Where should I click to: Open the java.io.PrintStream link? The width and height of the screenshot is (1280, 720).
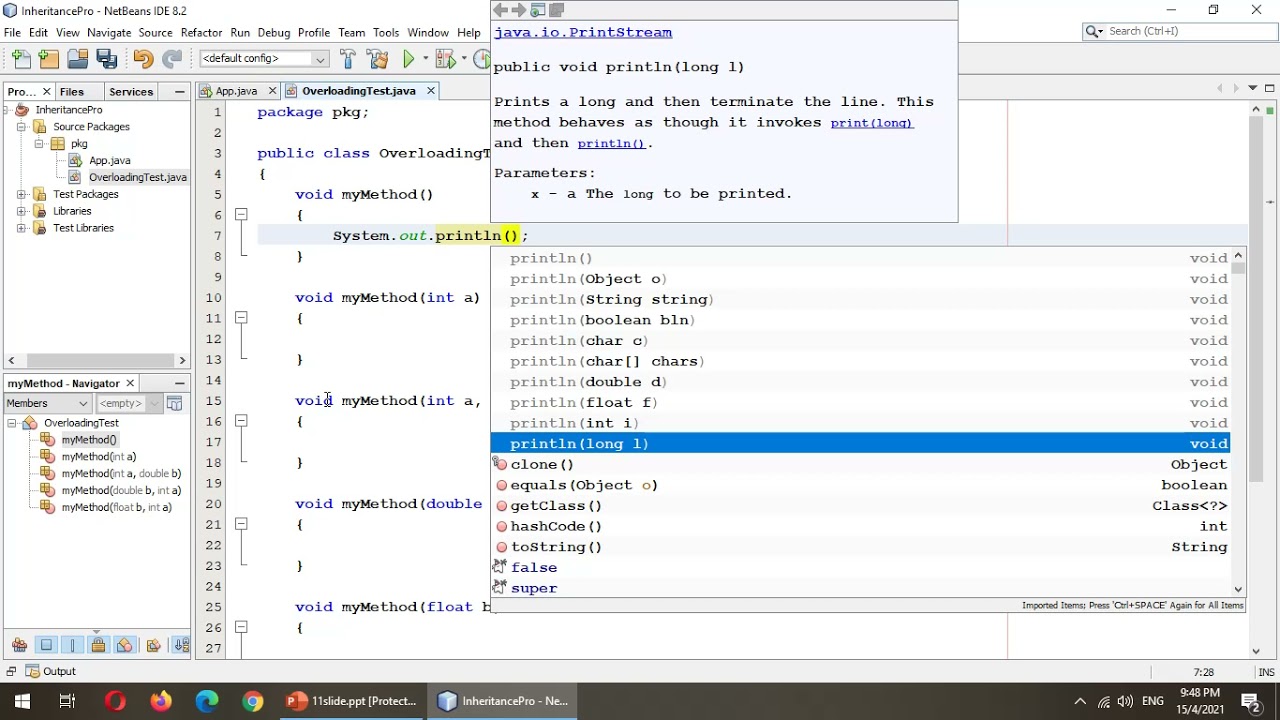point(583,32)
